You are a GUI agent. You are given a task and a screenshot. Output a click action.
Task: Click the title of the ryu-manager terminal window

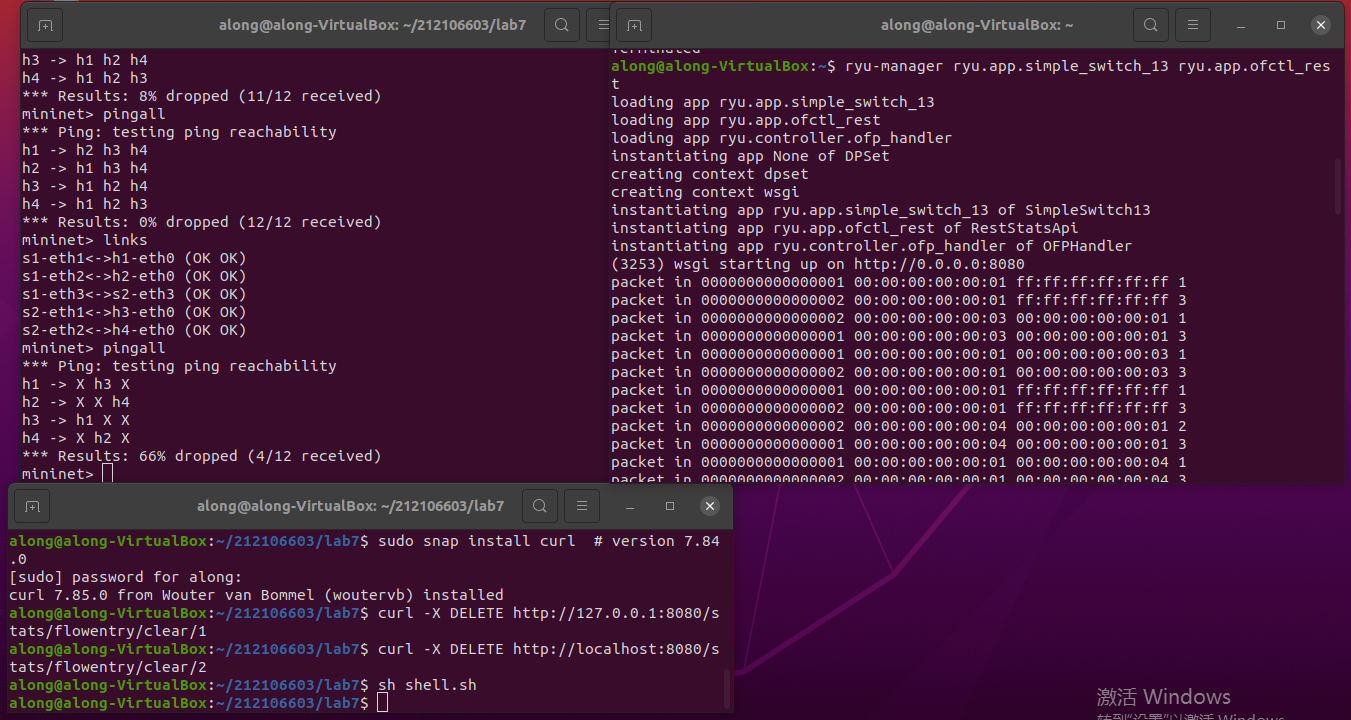pyautogui.click(x=977, y=25)
